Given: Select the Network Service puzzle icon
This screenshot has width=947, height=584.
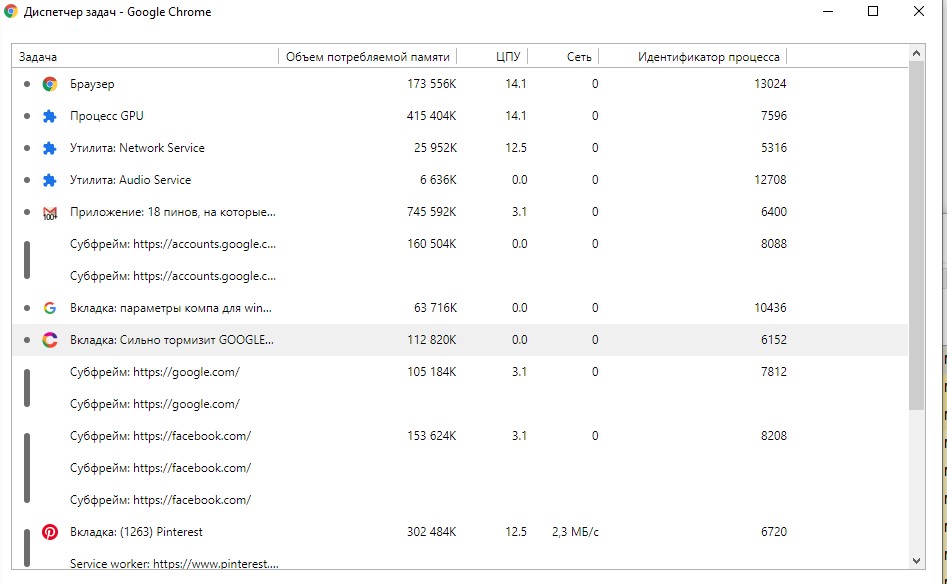Looking at the screenshot, I should click(x=50, y=148).
